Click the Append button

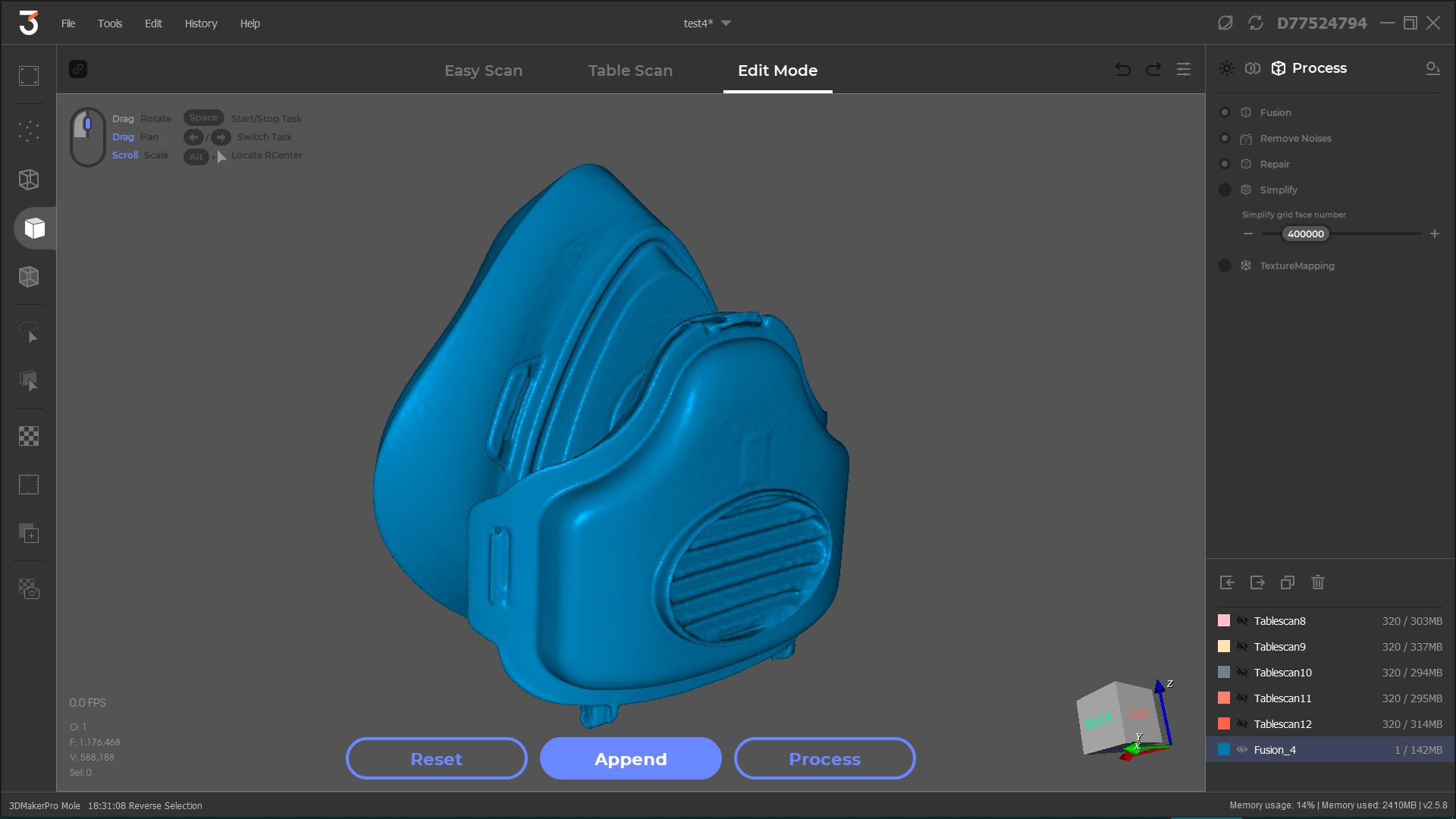click(631, 758)
